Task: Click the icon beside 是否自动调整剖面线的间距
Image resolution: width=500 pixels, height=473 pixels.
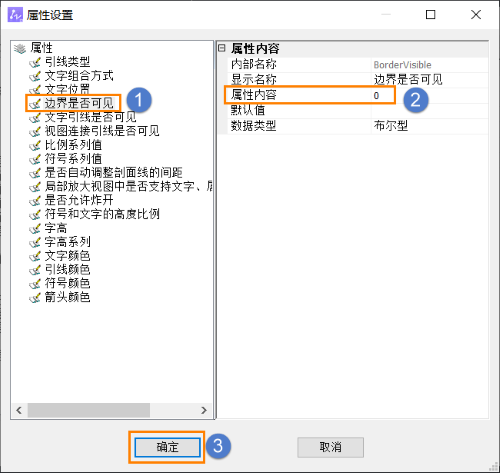Action: pos(35,173)
